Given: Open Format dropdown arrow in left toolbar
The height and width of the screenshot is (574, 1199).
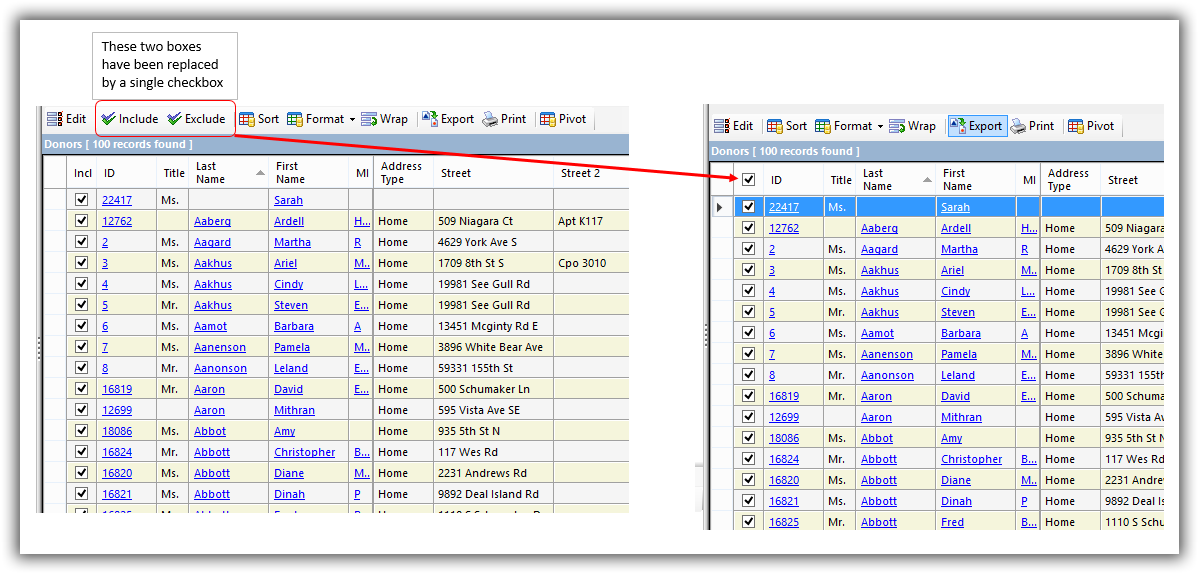Looking at the screenshot, I should (x=352, y=120).
